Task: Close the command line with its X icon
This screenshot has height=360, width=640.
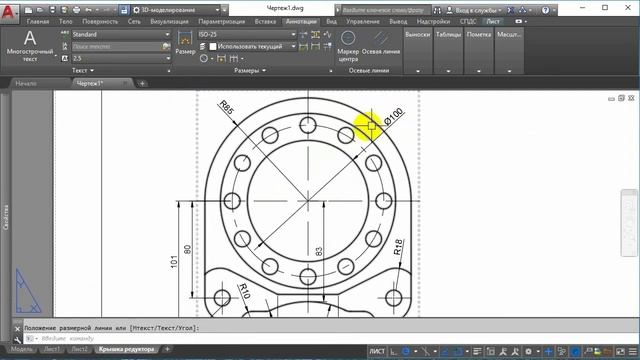Action: [x=17, y=328]
